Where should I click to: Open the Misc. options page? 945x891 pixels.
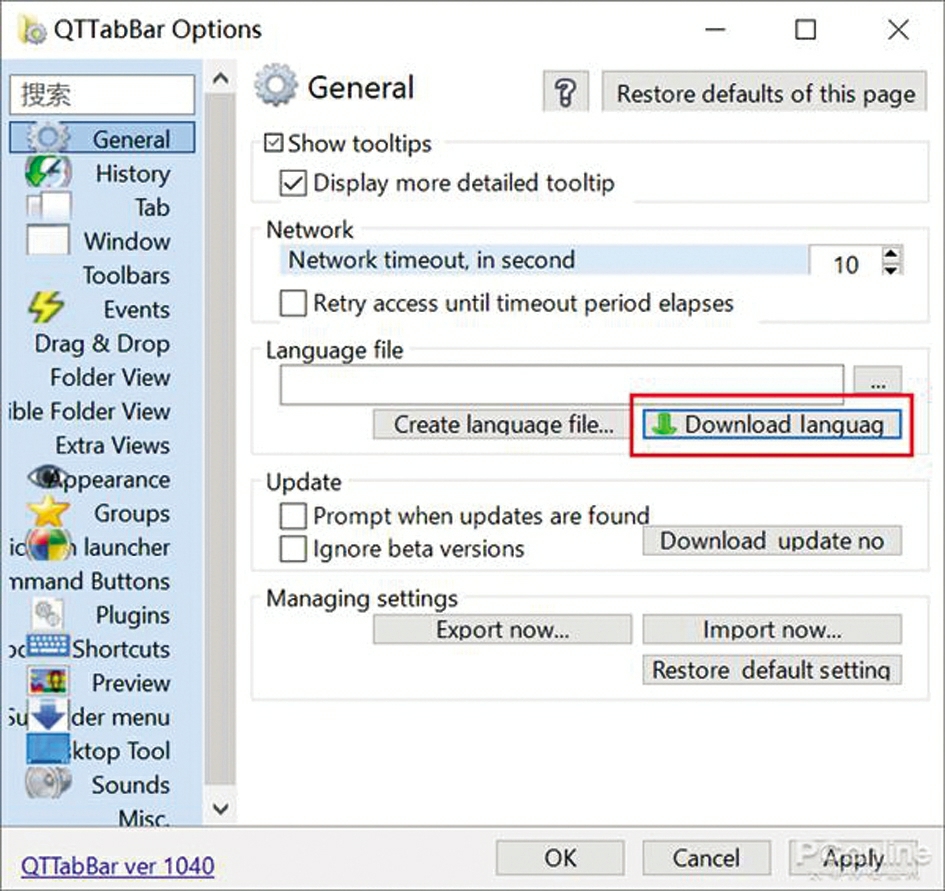(143, 817)
